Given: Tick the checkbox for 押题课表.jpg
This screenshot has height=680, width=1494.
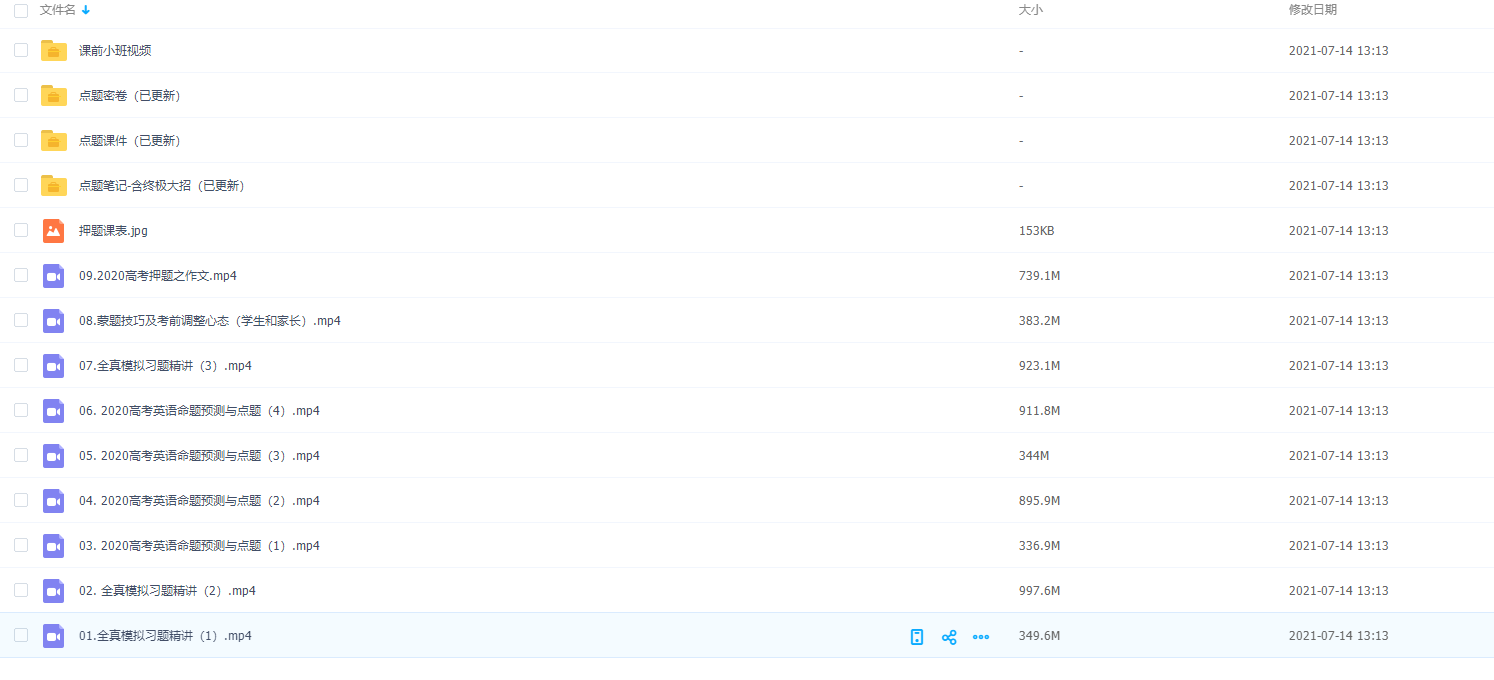Looking at the screenshot, I should (x=21, y=230).
